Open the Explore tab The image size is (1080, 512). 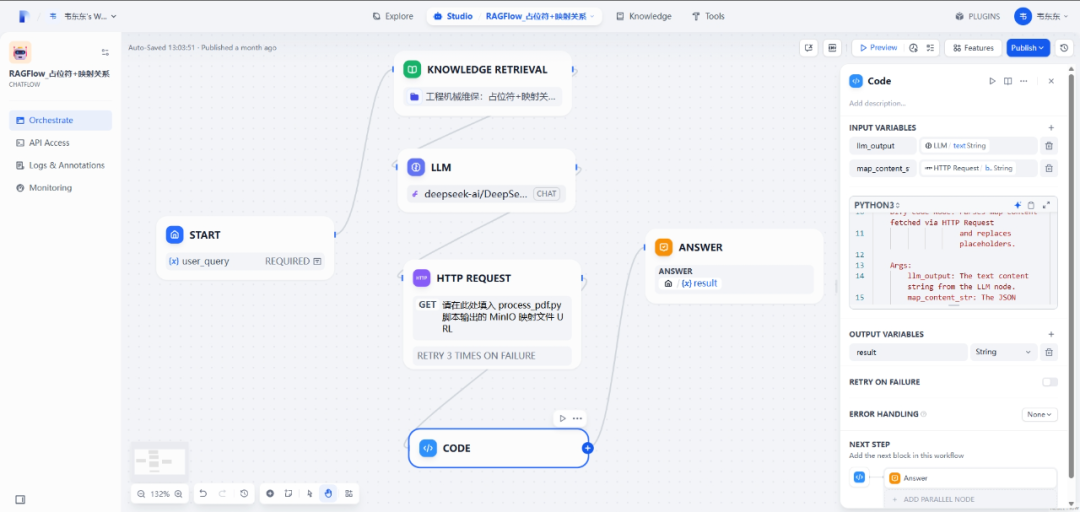point(393,16)
